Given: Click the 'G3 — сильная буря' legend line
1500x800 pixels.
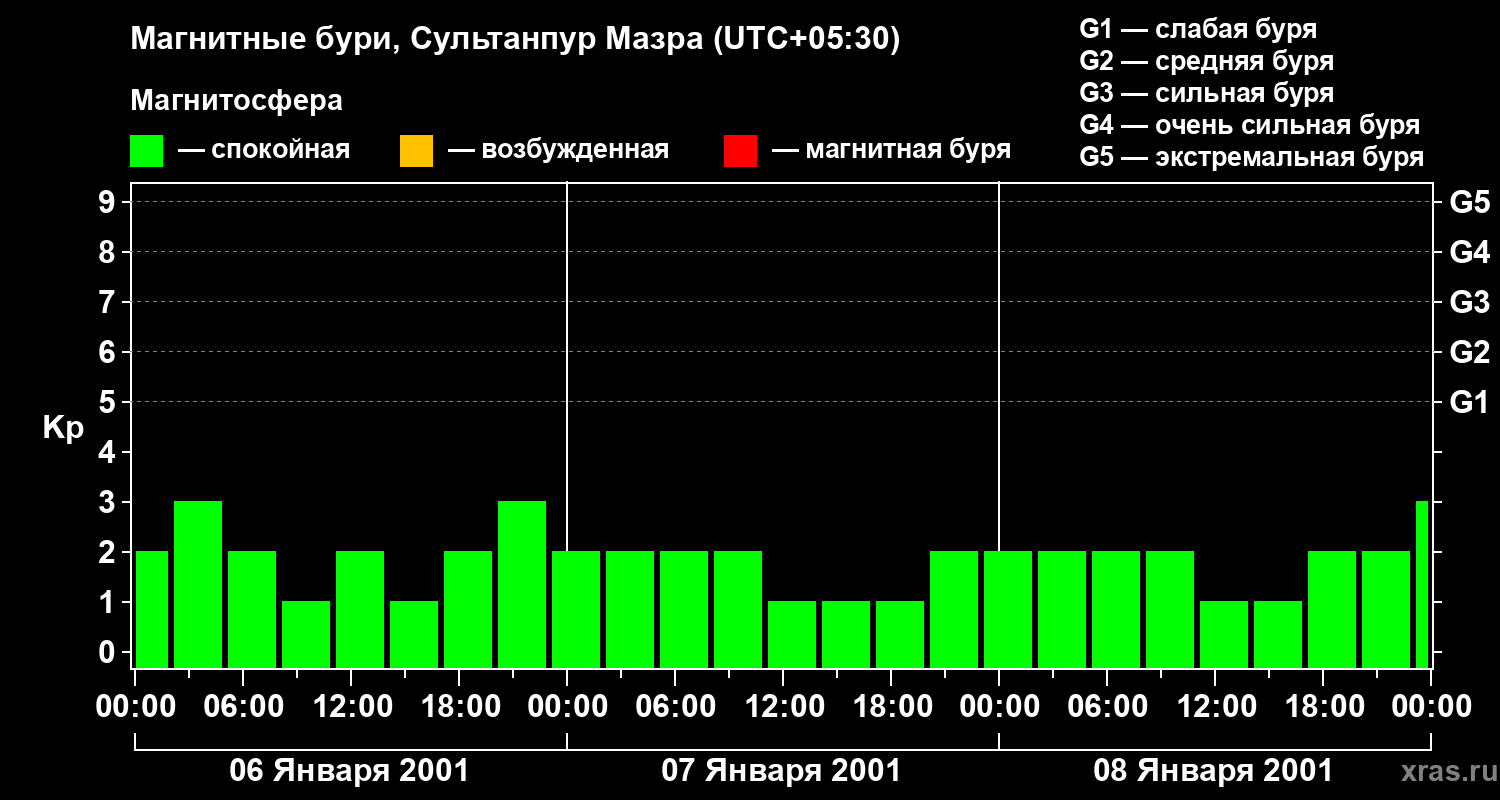Looking at the screenshot, I should (x=1206, y=92).
